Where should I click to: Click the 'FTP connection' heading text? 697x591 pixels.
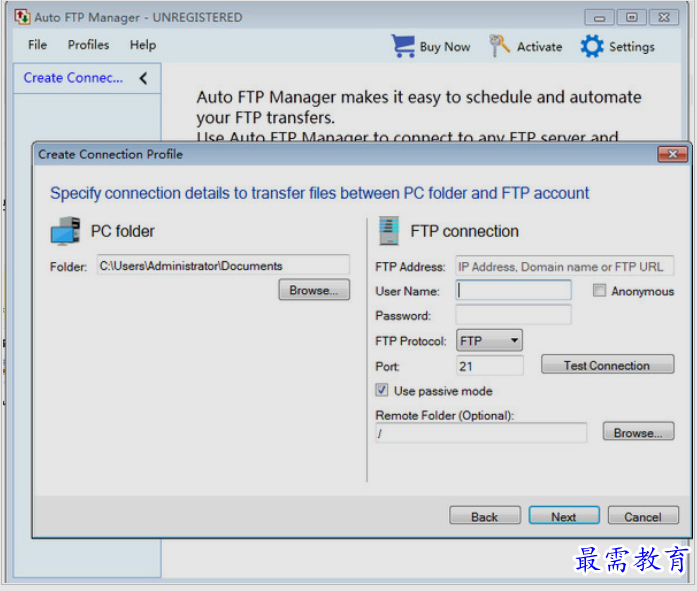point(465,231)
